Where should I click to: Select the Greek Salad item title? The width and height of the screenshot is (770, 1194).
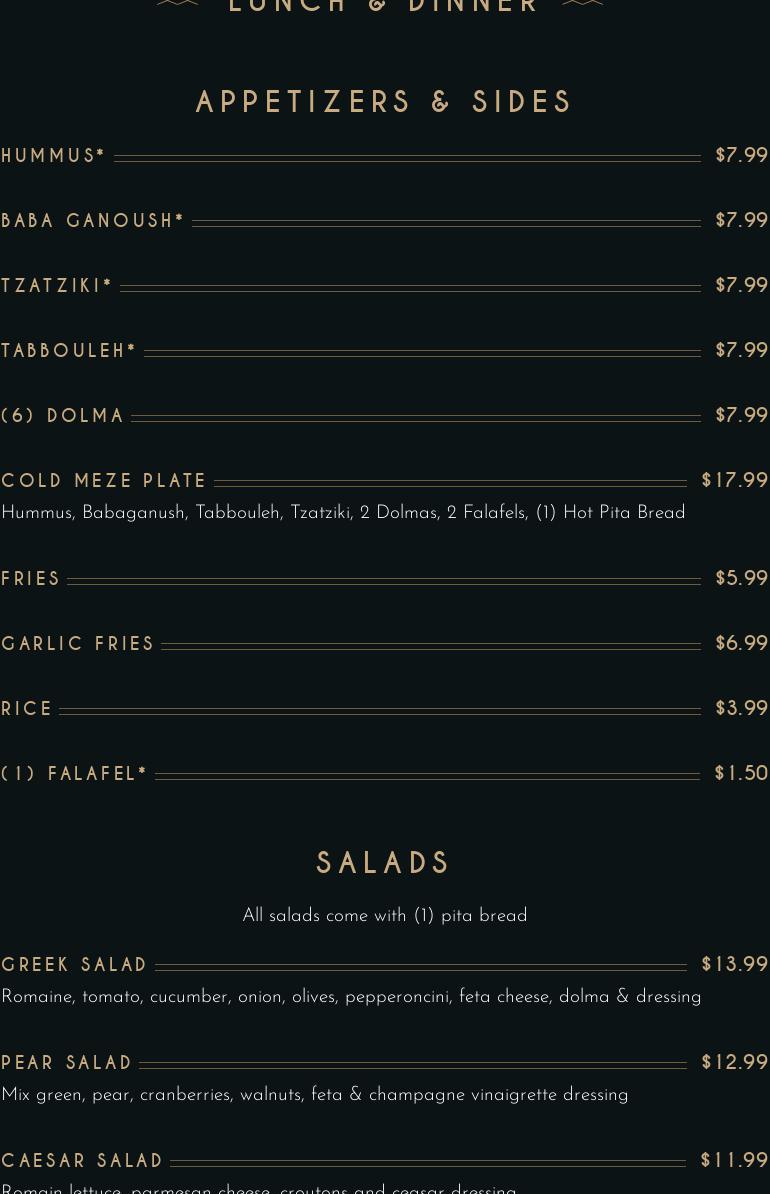(74, 965)
